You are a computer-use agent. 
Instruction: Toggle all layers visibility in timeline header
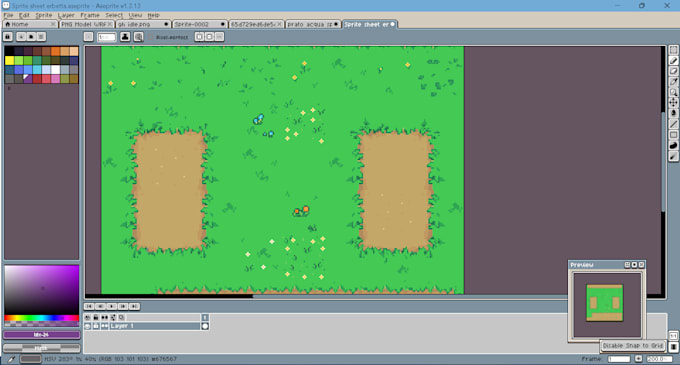tap(88, 318)
